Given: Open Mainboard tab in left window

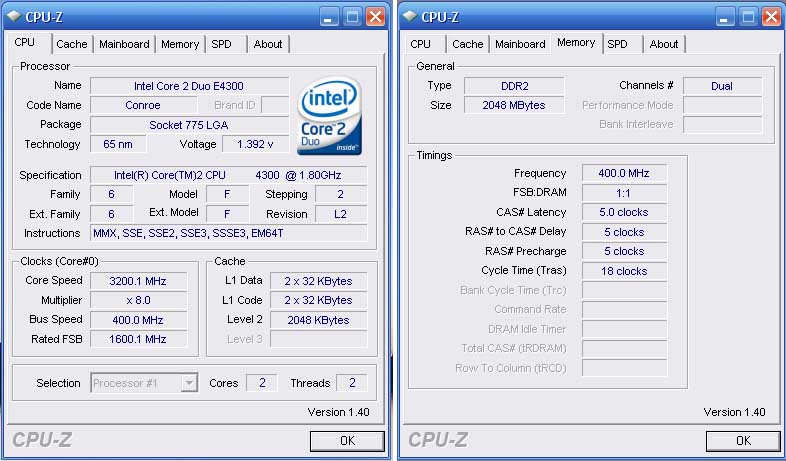Looking at the screenshot, I should 124,44.
